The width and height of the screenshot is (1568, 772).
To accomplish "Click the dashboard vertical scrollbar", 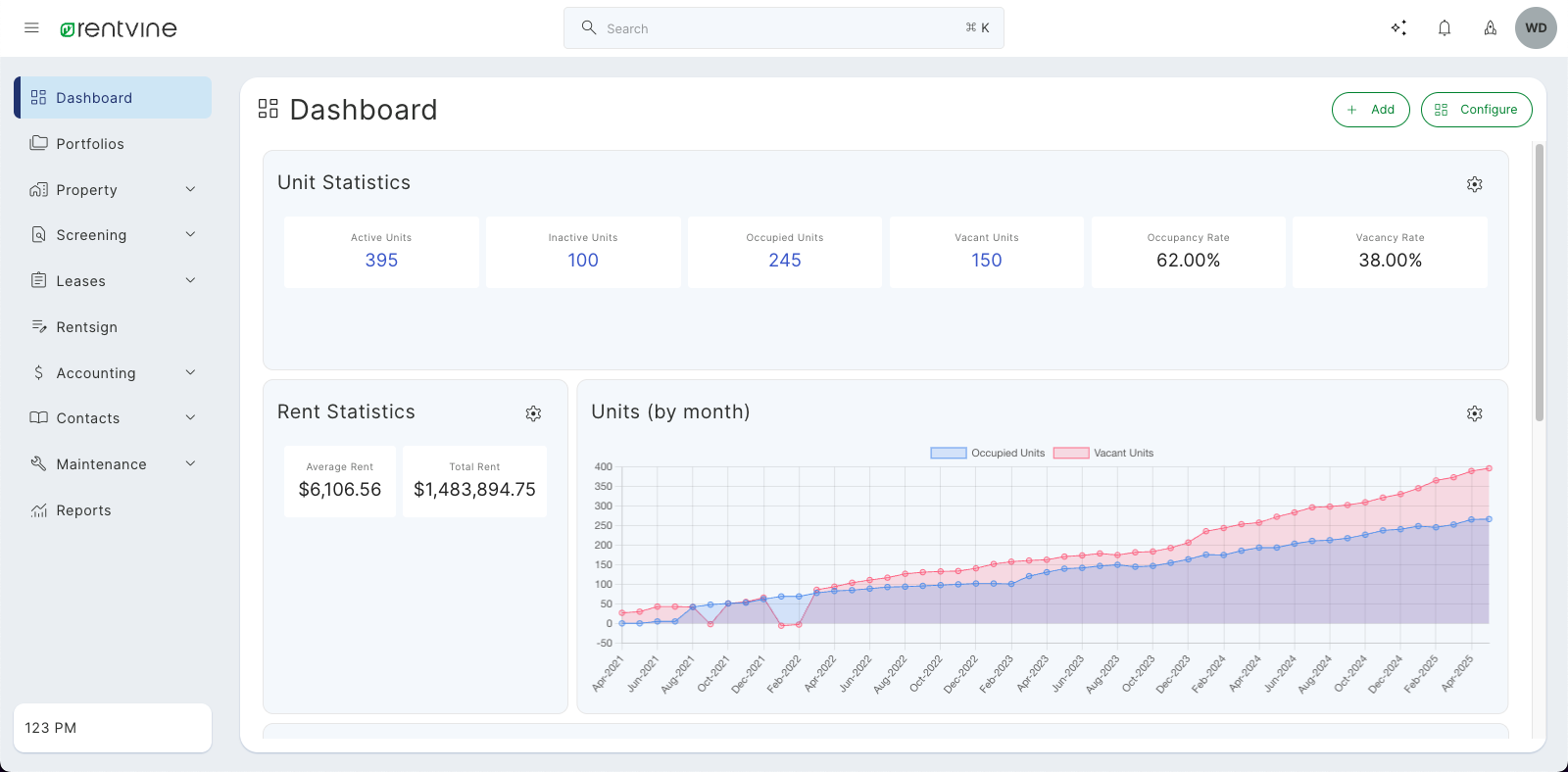I will 1539,282.
